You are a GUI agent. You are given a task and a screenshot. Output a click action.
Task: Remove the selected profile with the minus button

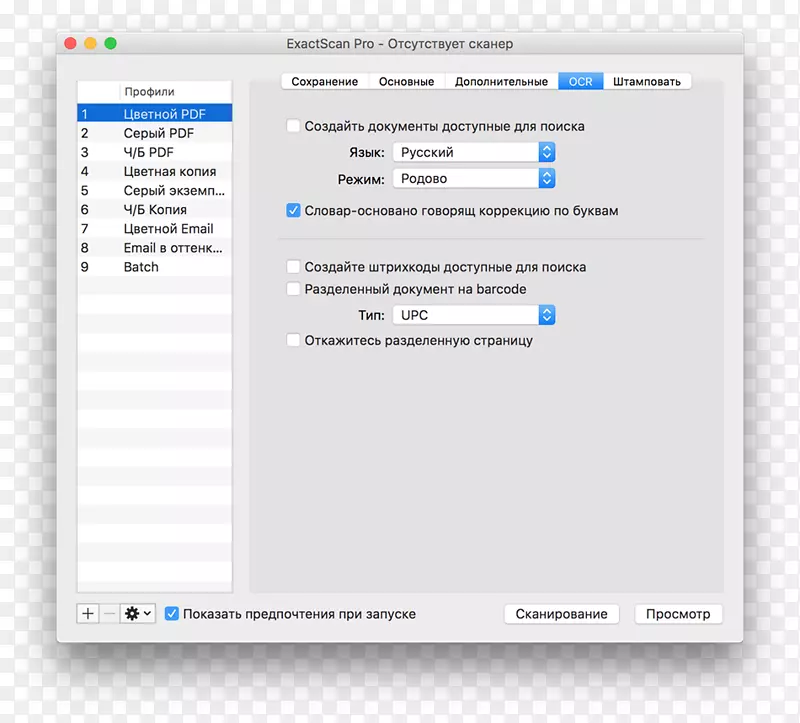click(x=109, y=613)
